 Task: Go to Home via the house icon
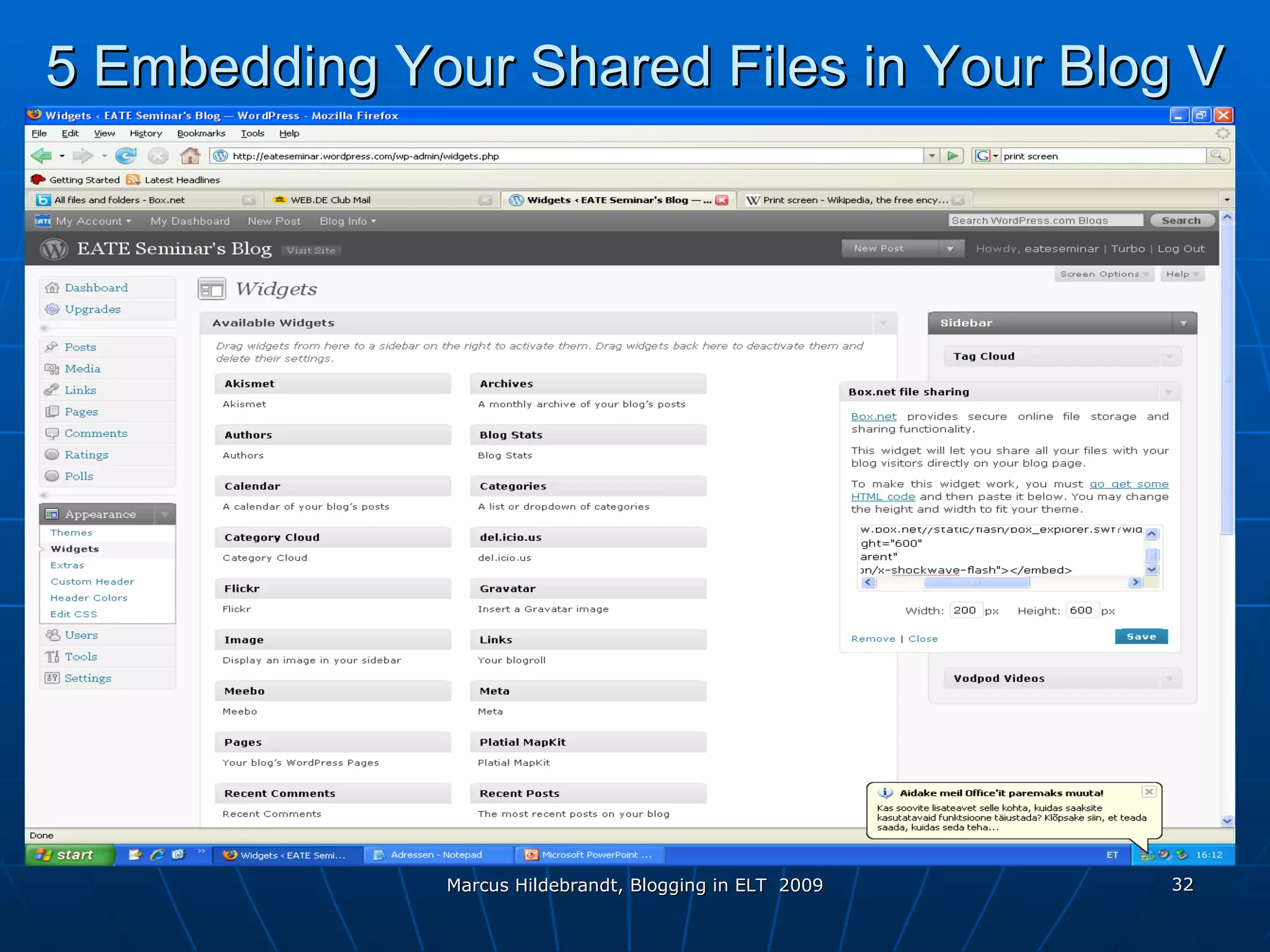(x=190, y=156)
